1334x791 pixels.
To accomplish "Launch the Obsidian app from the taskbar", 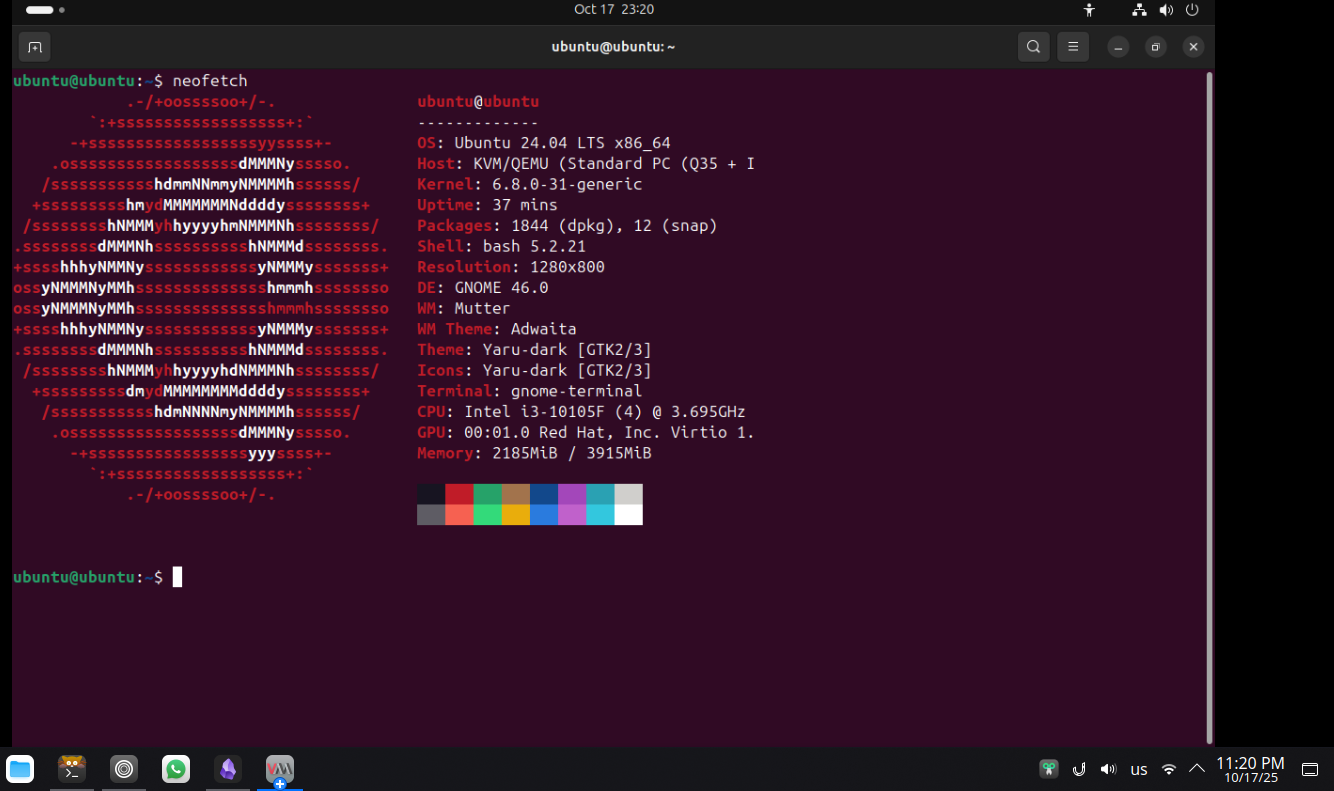I will (228, 769).
